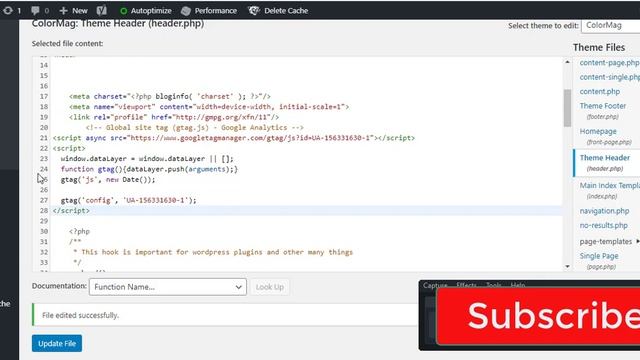Click line 20 Global site tag comment
The height and width of the screenshot is (360, 640).
tap(195, 127)
